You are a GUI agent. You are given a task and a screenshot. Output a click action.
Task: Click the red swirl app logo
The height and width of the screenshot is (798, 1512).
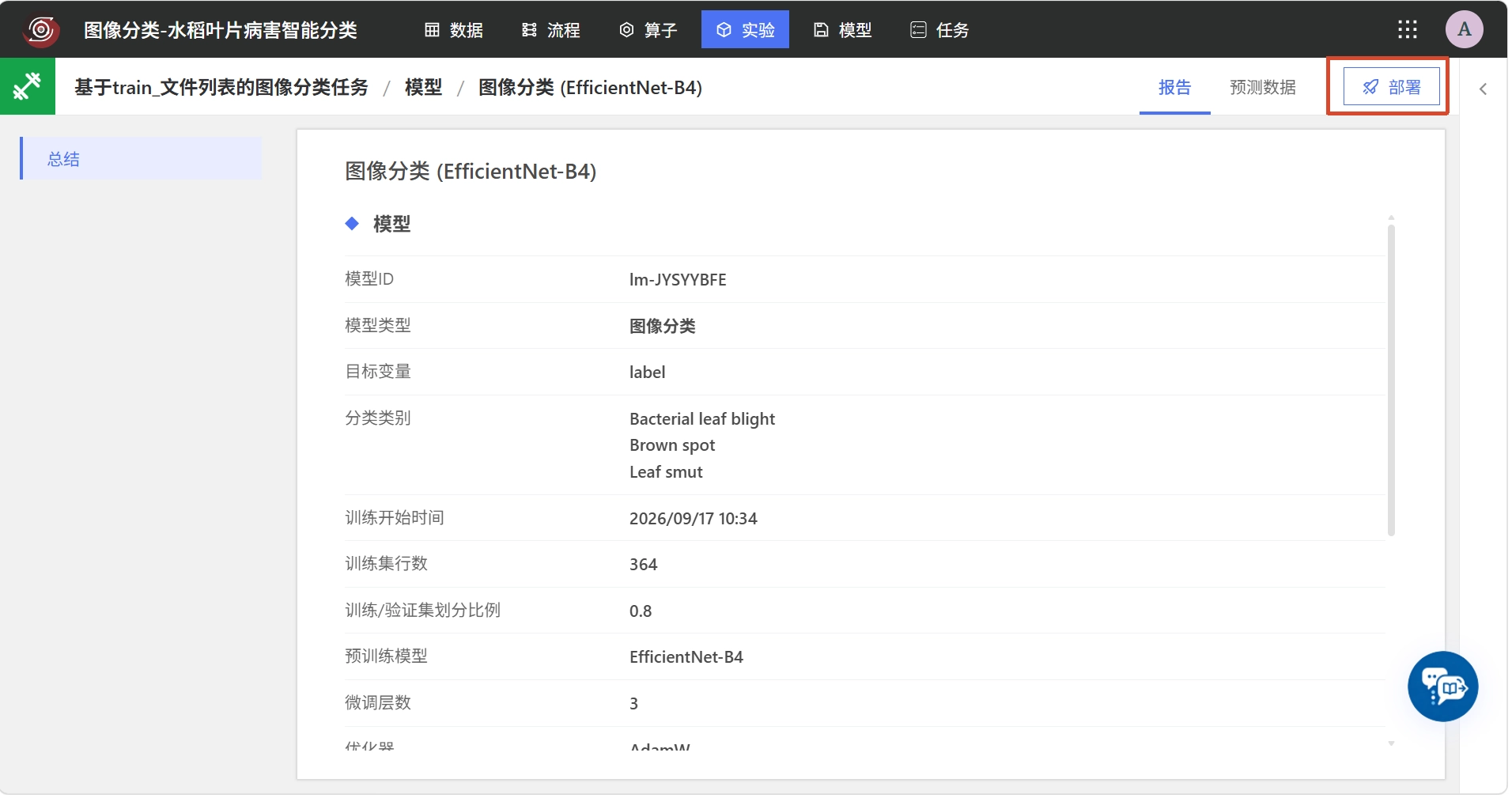[41, 30]
